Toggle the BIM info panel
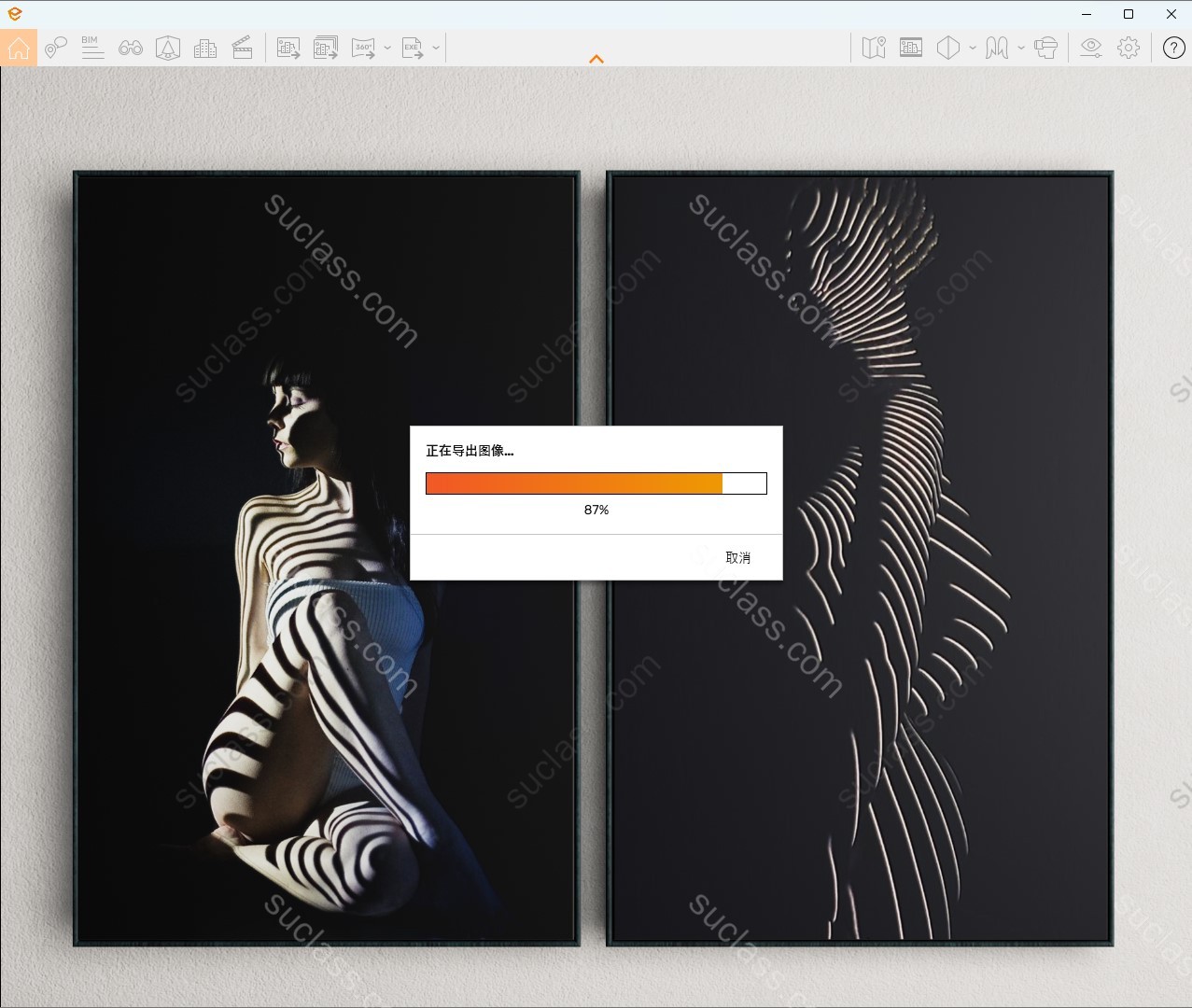Image resolution: width=1192 pixels, height=1008 pixels. 92,48
